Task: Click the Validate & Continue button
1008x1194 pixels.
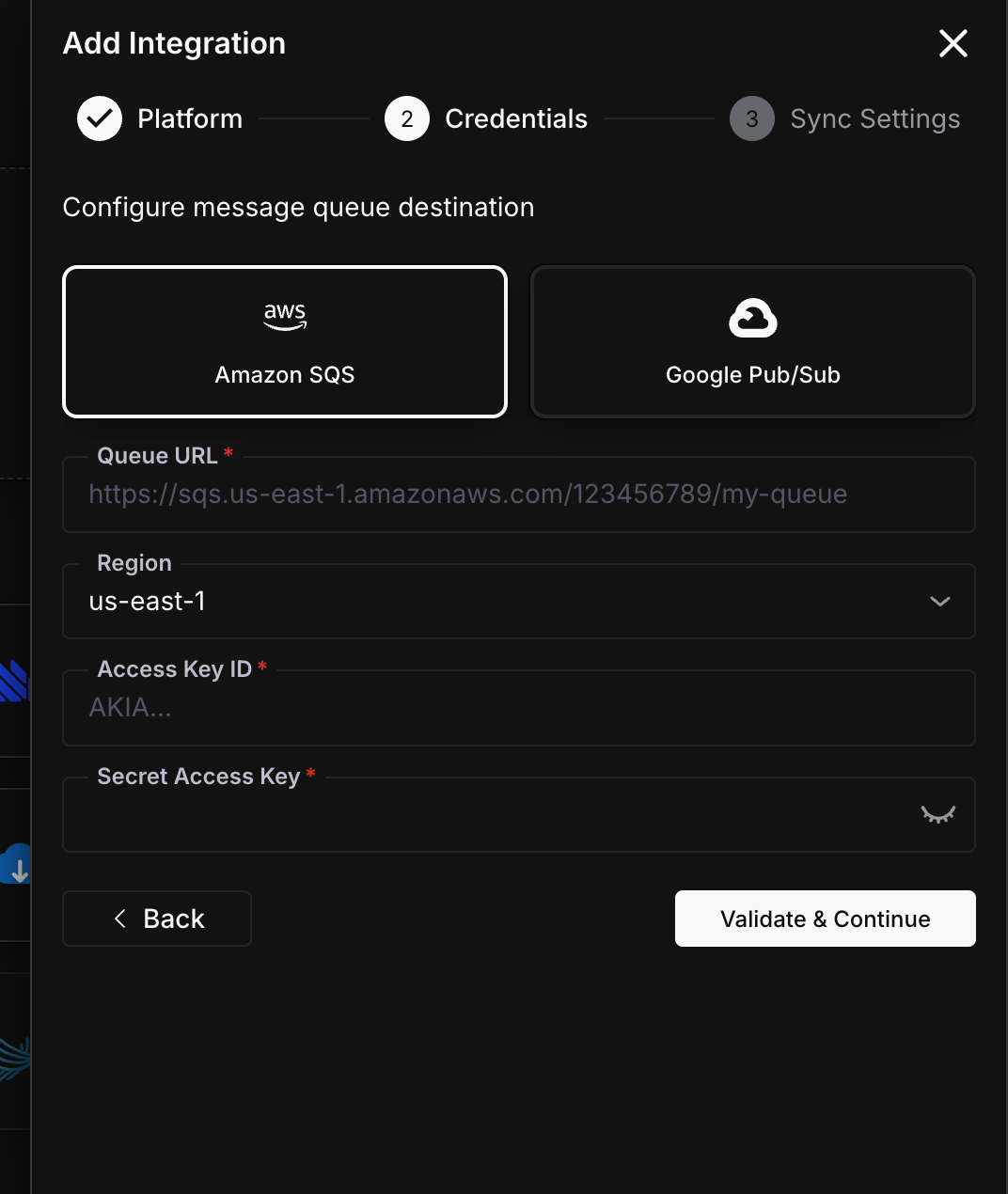Action: point(825,919)
